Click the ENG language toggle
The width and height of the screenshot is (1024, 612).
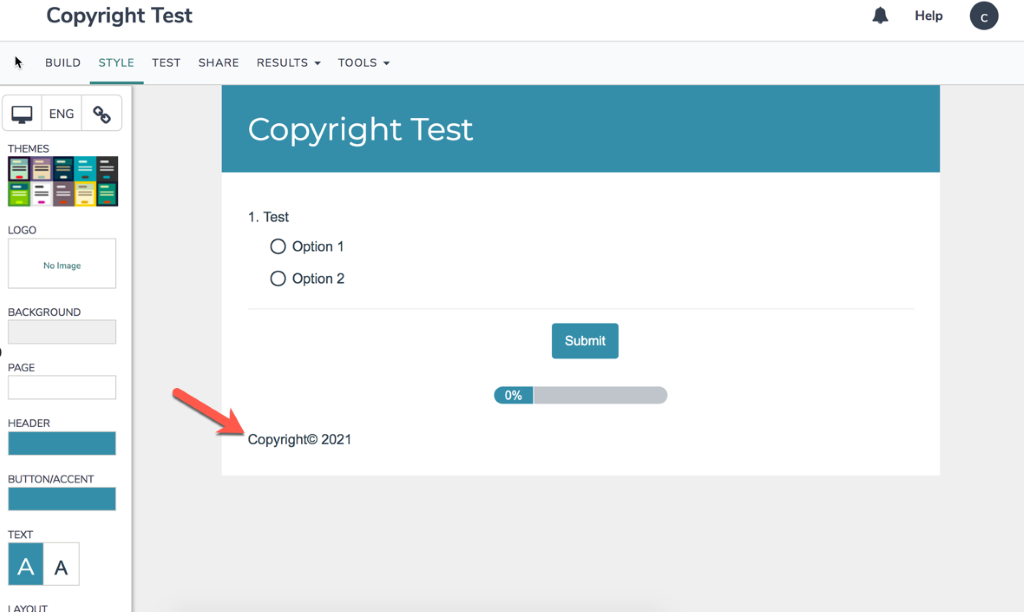[62, 114]
